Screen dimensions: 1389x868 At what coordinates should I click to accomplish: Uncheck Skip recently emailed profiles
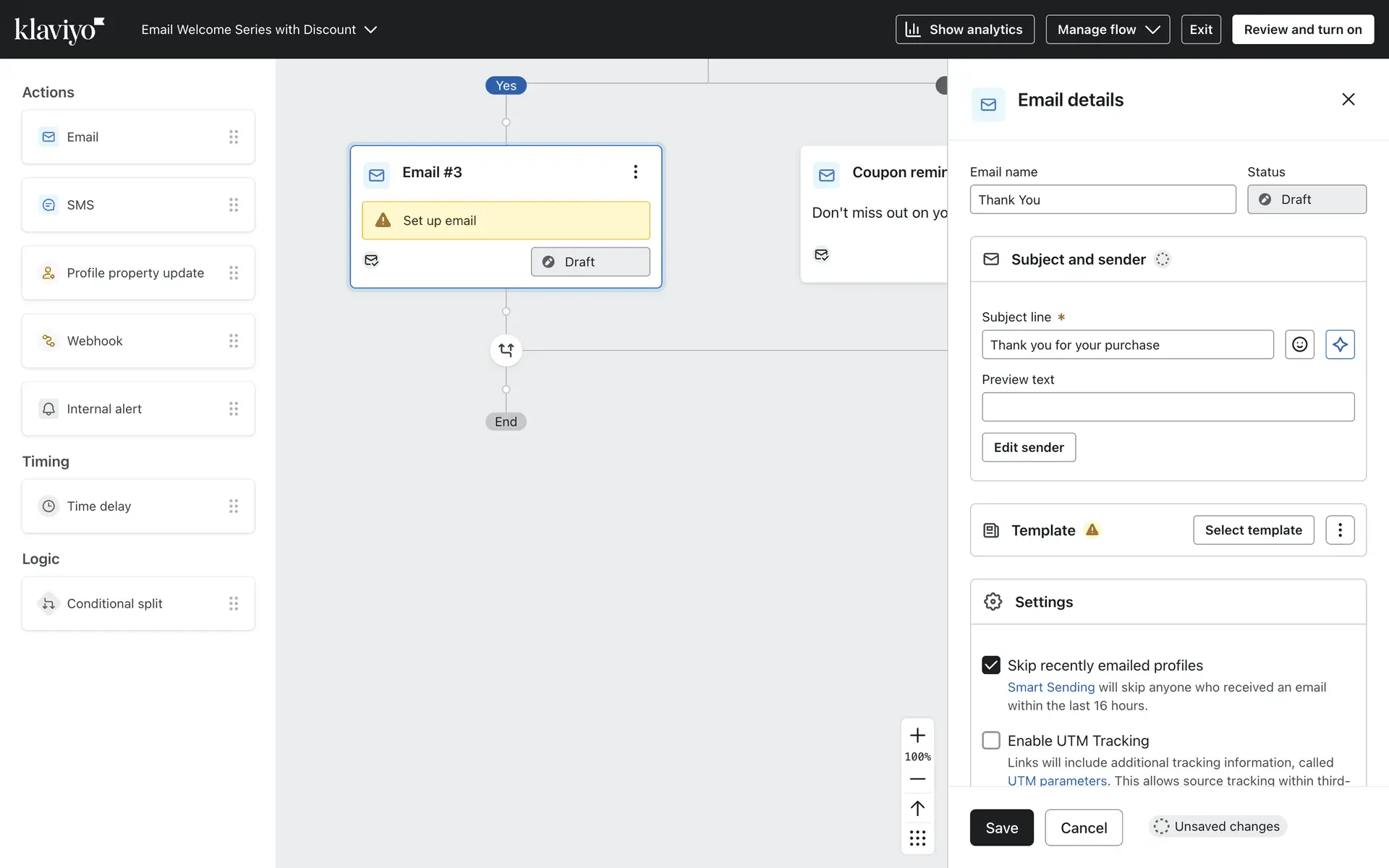pos(991,665)
